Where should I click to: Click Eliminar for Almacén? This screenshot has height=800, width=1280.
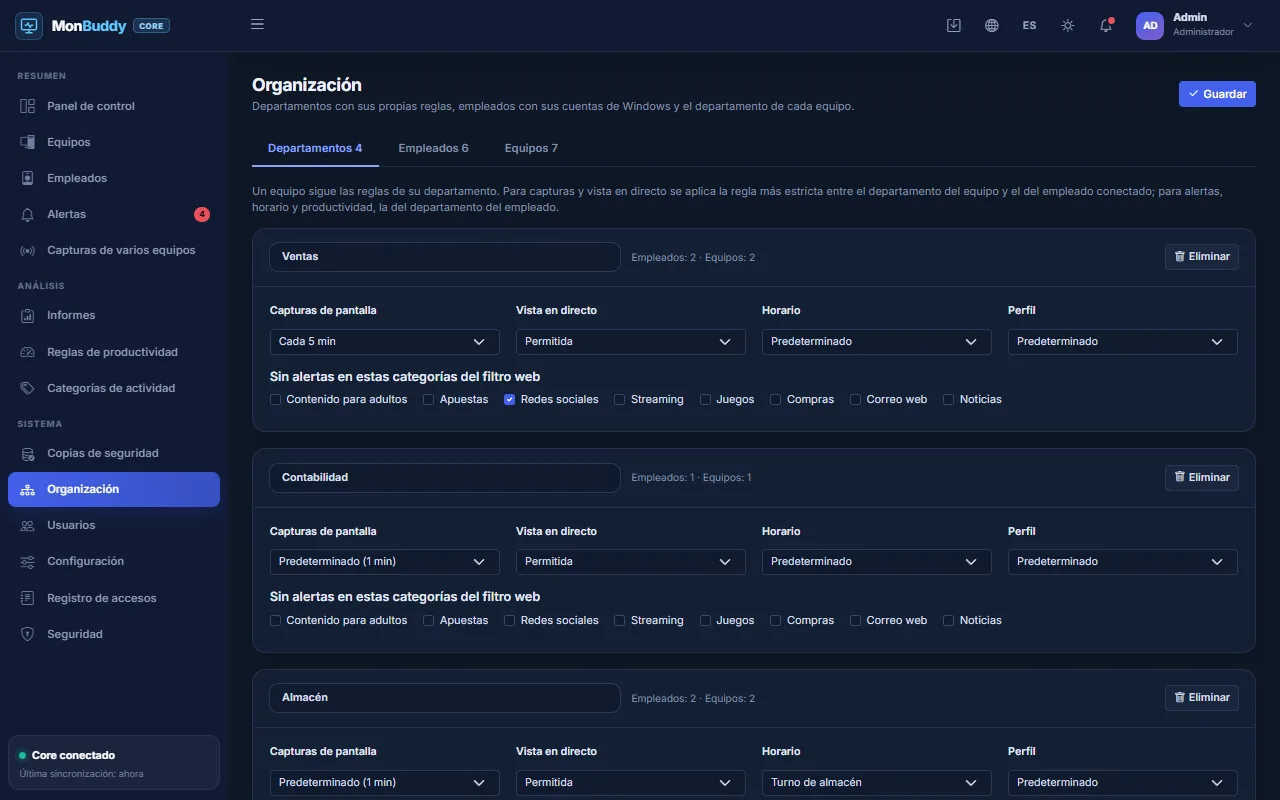[x=1202, y=698]
